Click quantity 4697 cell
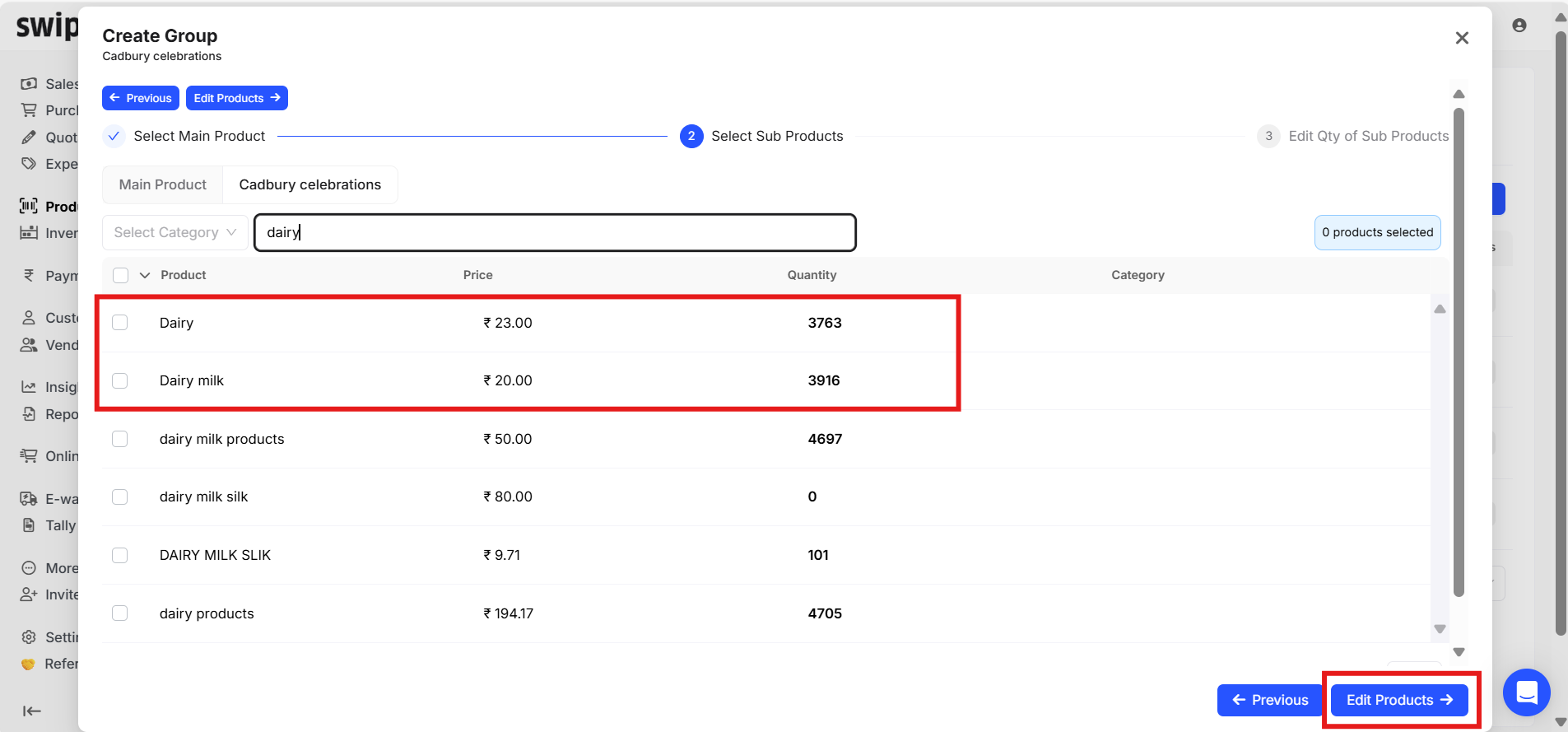This screenshot has height=732, width=1568. coord(825,439)
